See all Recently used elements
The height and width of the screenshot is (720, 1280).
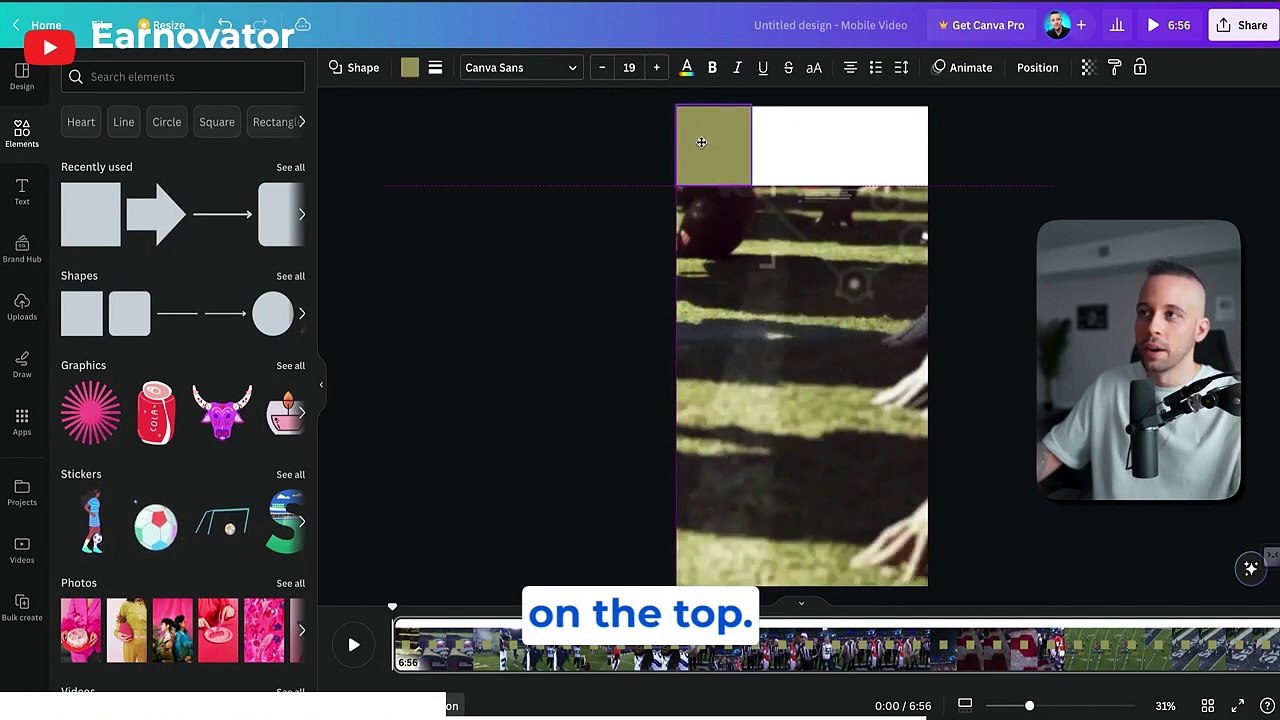[x=291, y=167]
